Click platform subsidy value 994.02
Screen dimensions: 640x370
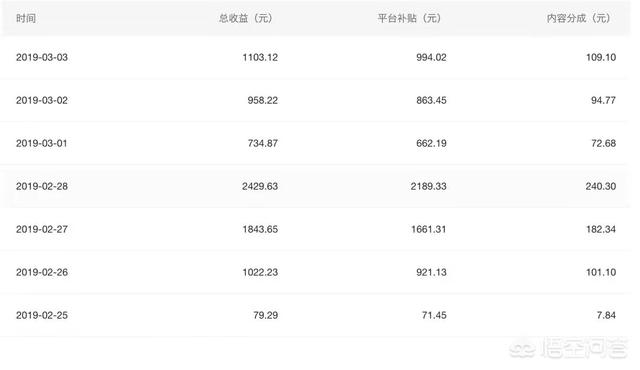pyautogui.click(x=431, y=57)
